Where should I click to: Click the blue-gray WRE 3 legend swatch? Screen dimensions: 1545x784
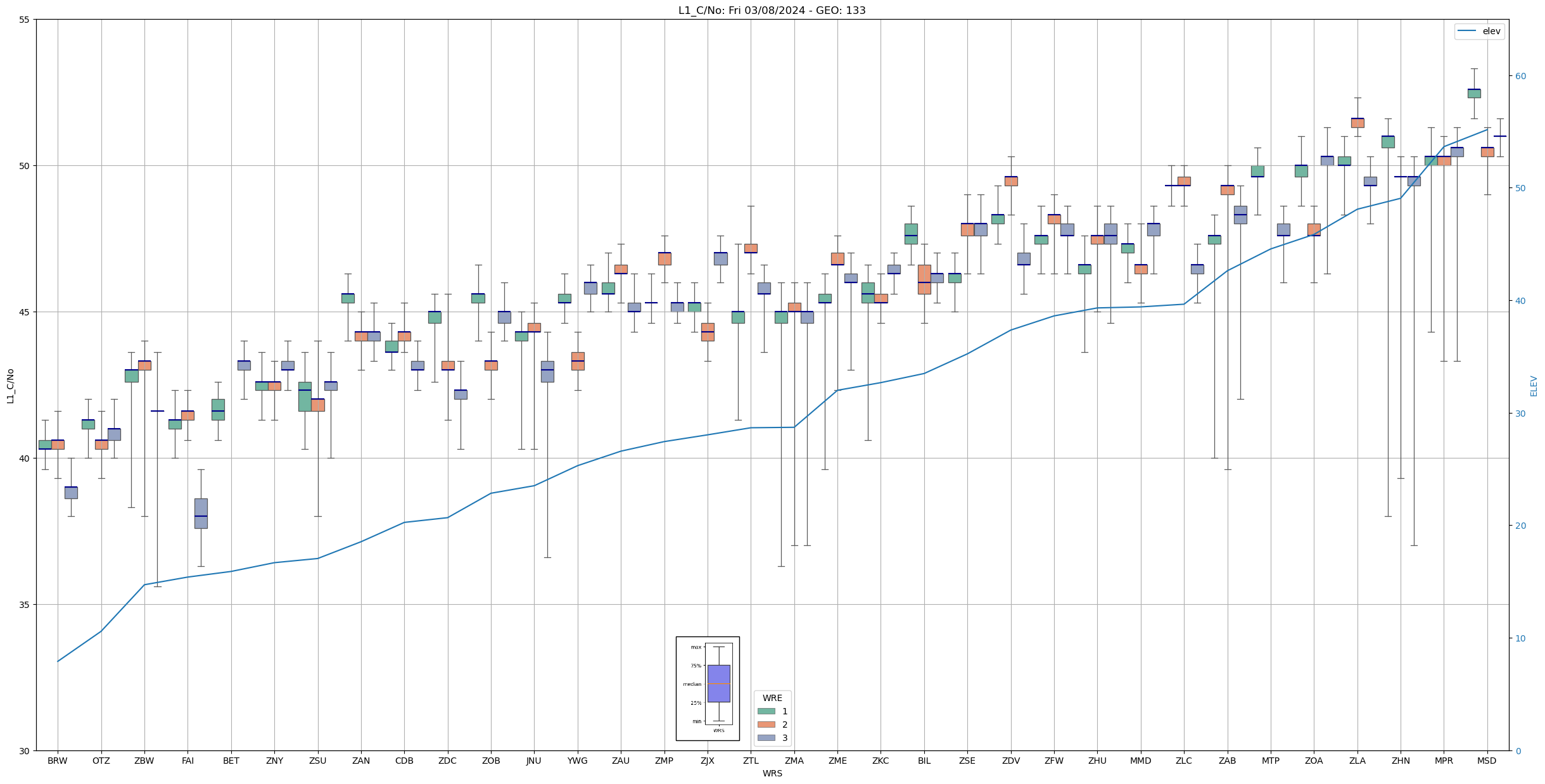tap(766, 738)
